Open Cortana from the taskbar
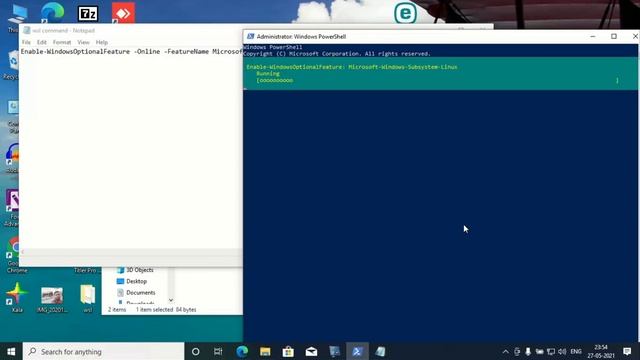This screenshot has height=360, width=640. point(196,351)
